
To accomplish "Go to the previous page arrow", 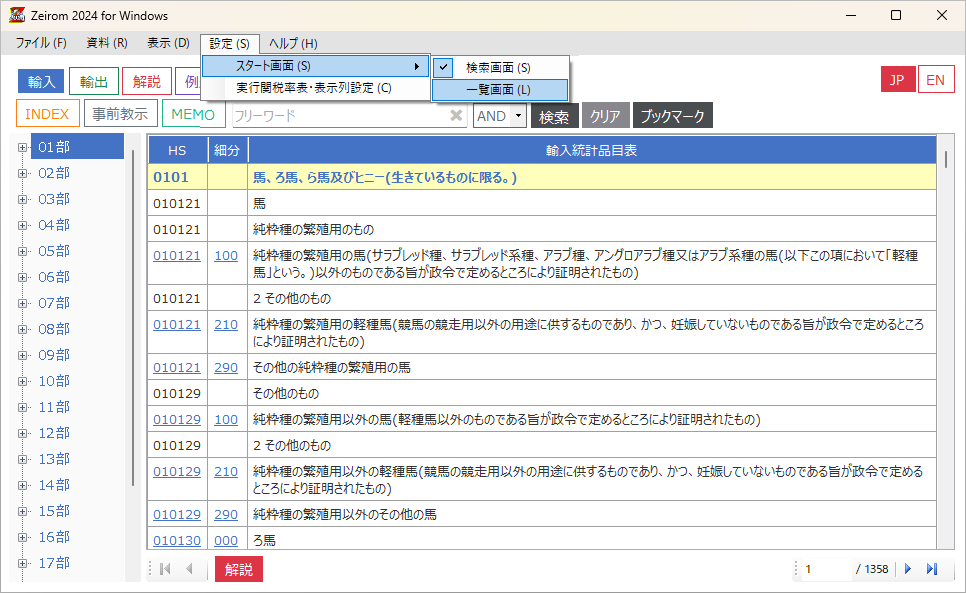I will point(189,569).
